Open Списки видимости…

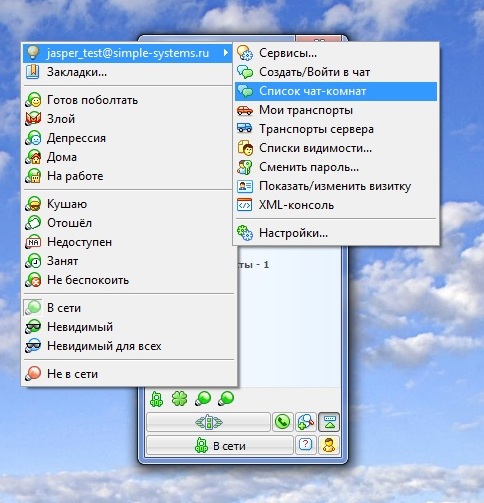coord(336,148)
